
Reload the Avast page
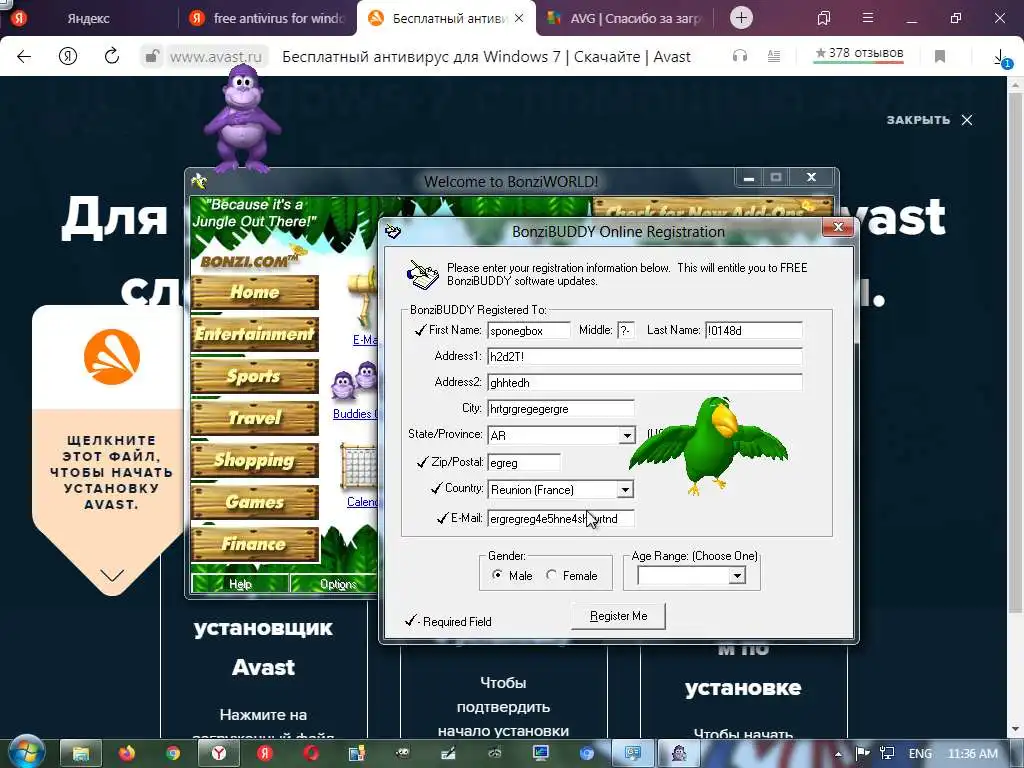112,57
